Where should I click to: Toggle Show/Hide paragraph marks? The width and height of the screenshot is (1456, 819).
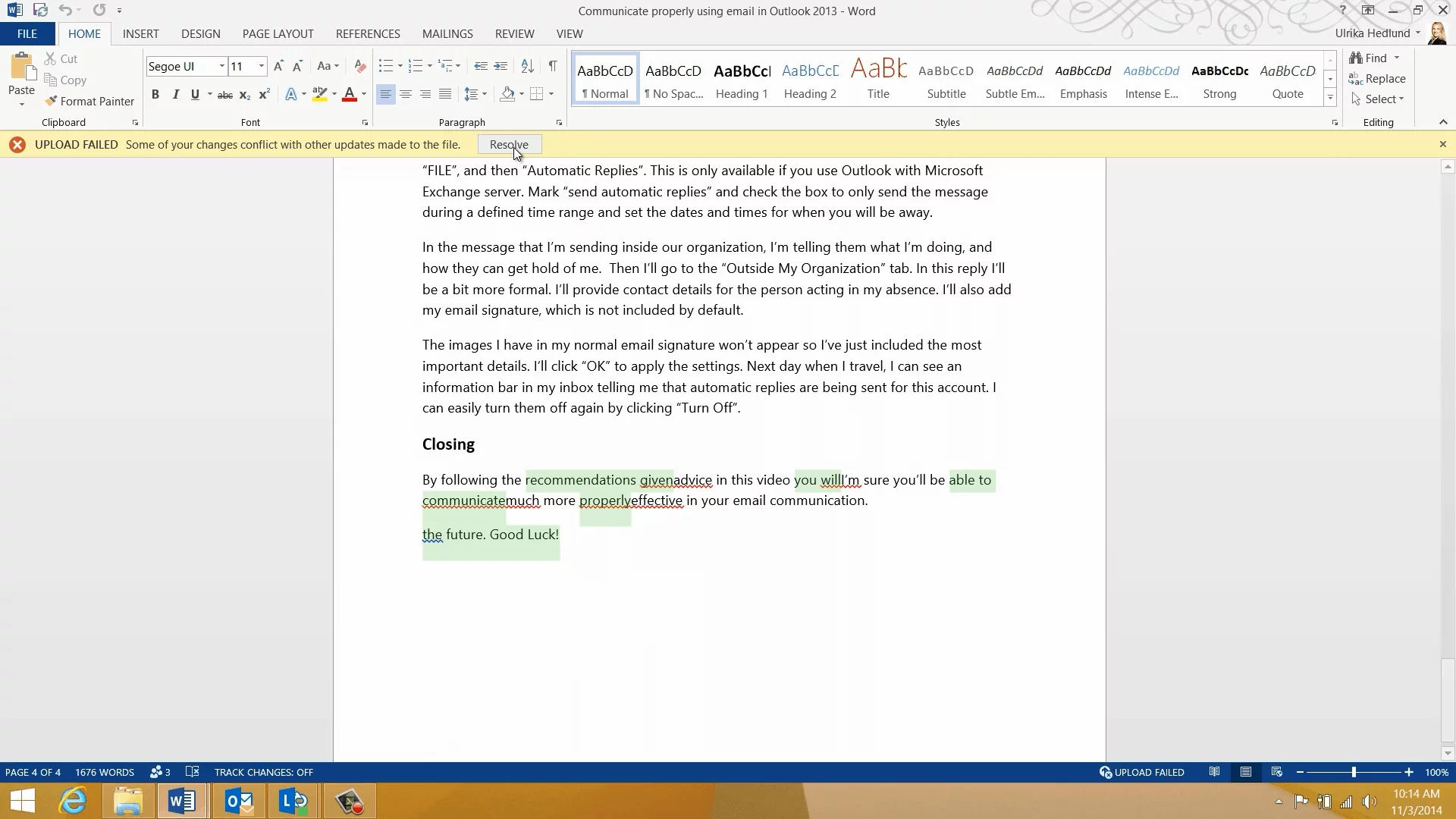coord(553,67)
